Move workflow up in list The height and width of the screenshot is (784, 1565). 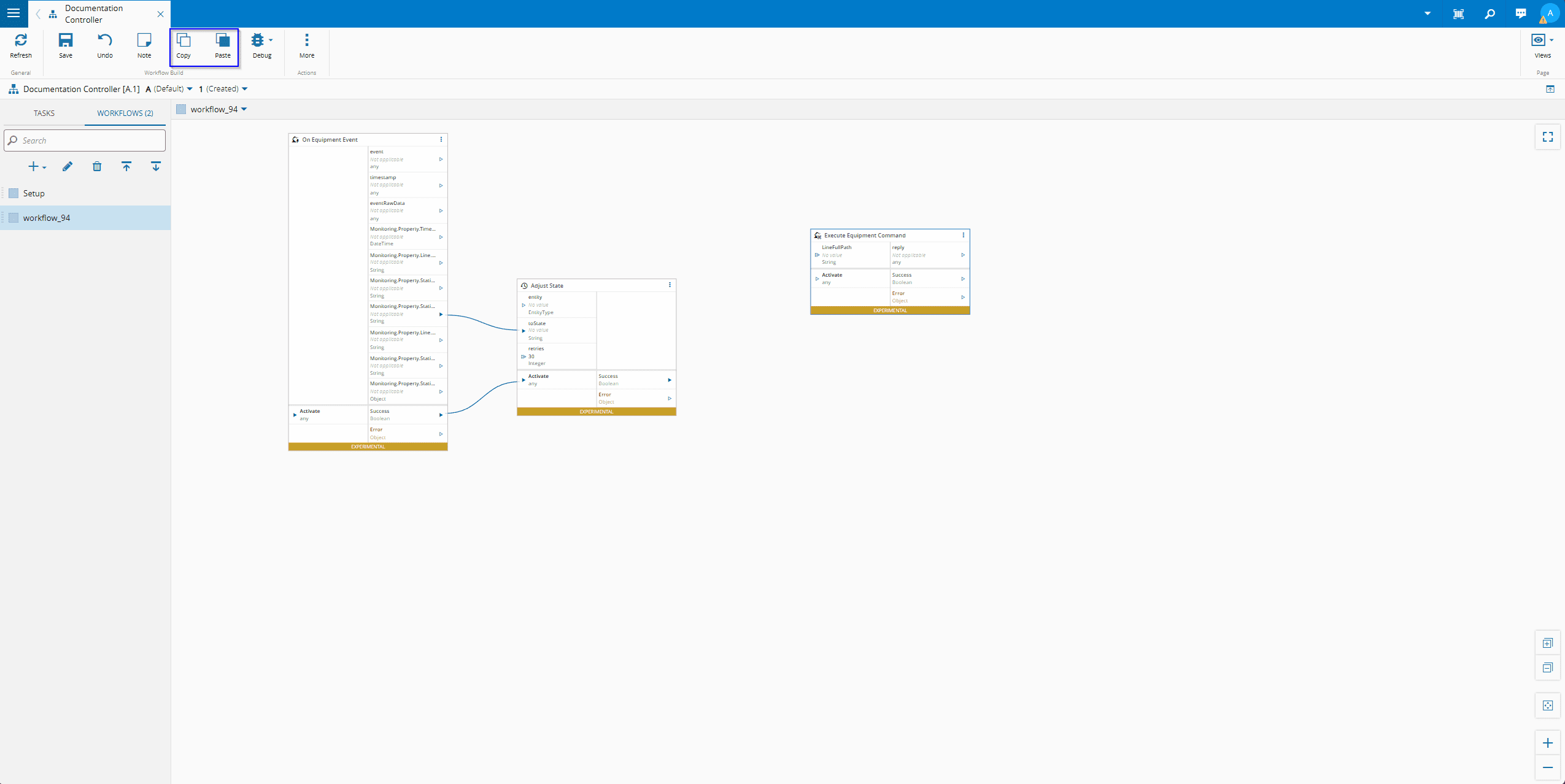pyautogui.click(x=126, y=167)
